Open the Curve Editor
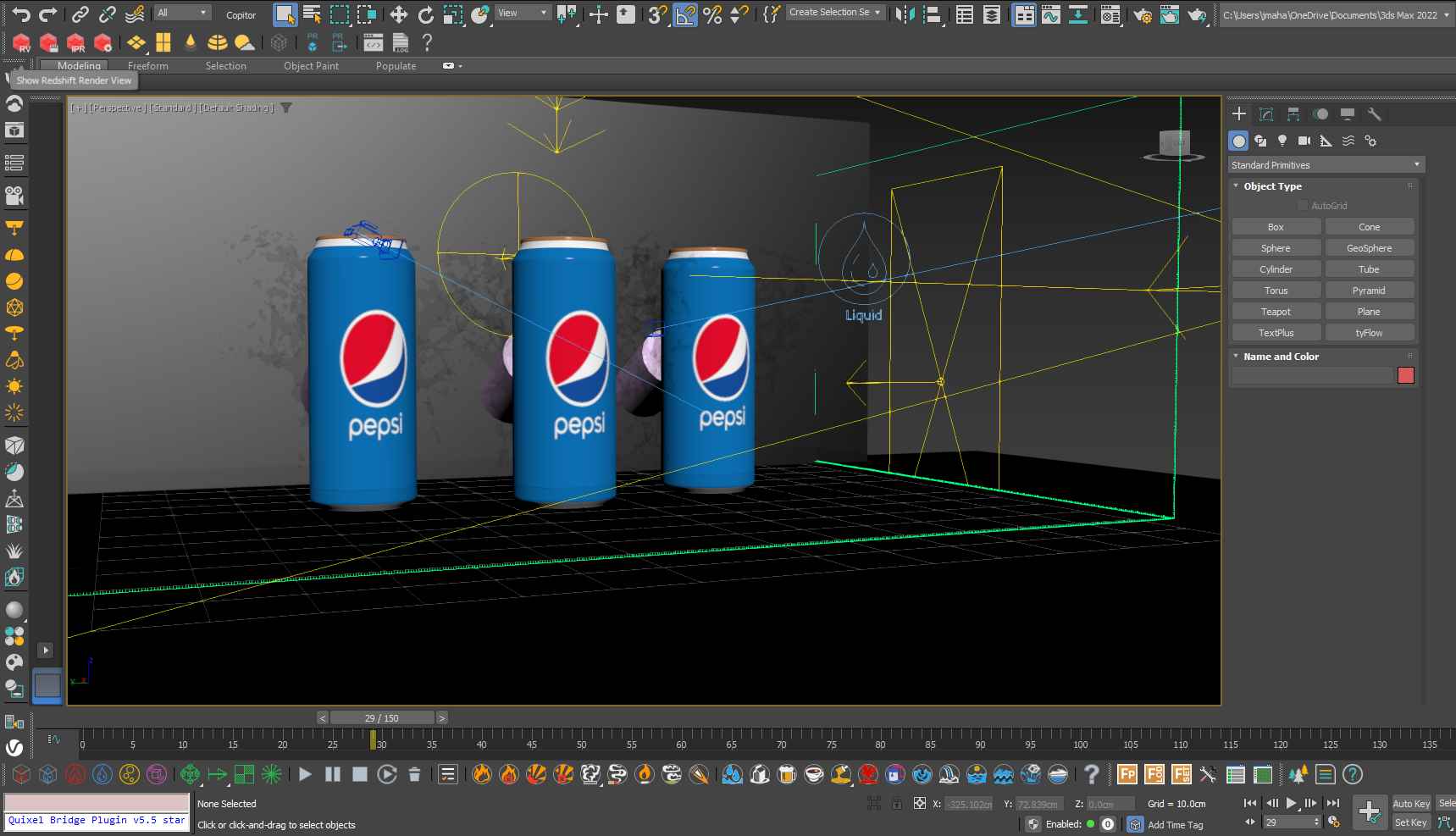The width and height of the screenshot is (1456, 836). (1051, 14)
